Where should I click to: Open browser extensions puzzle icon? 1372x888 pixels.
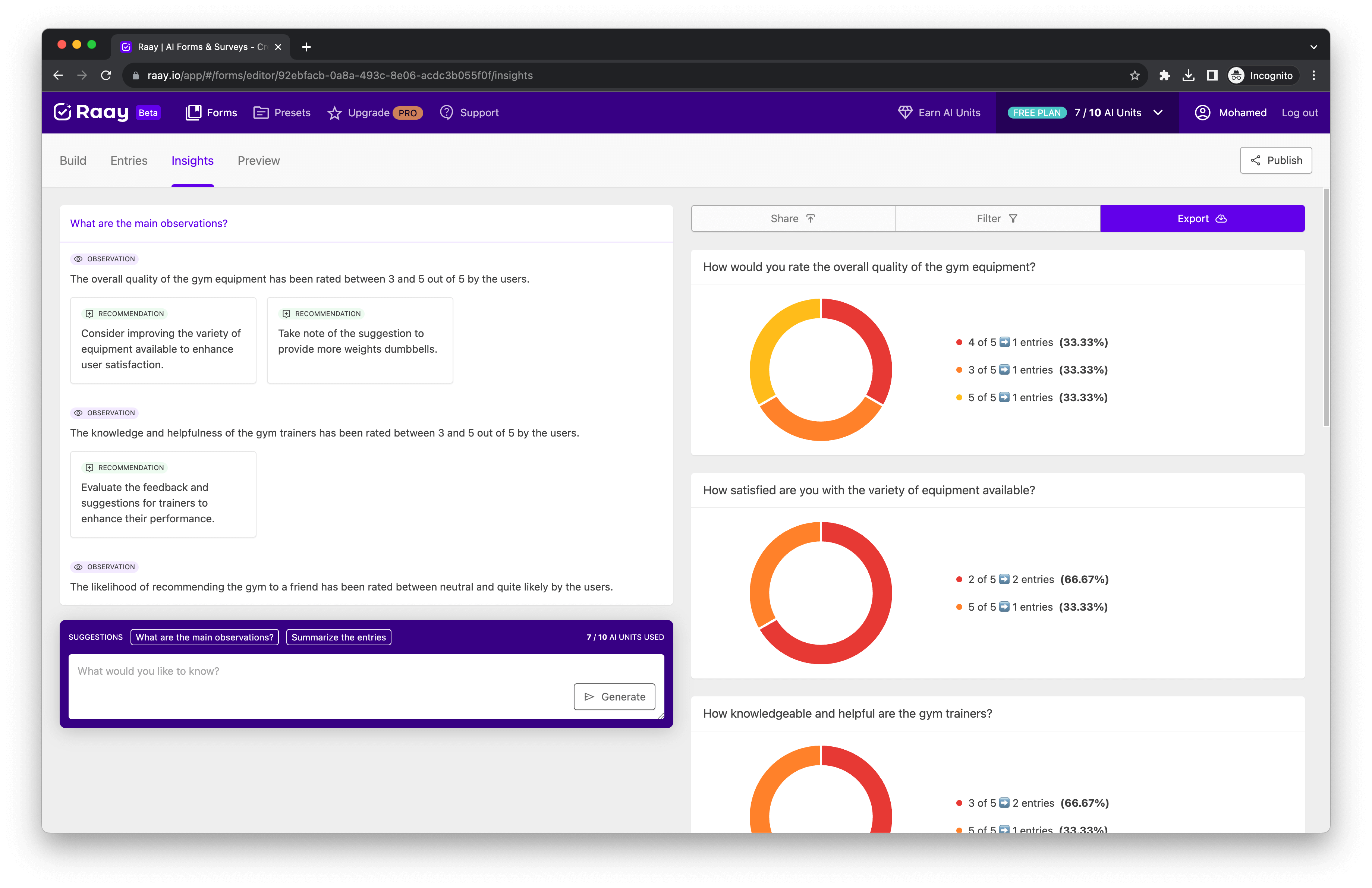coord(1164,75)
